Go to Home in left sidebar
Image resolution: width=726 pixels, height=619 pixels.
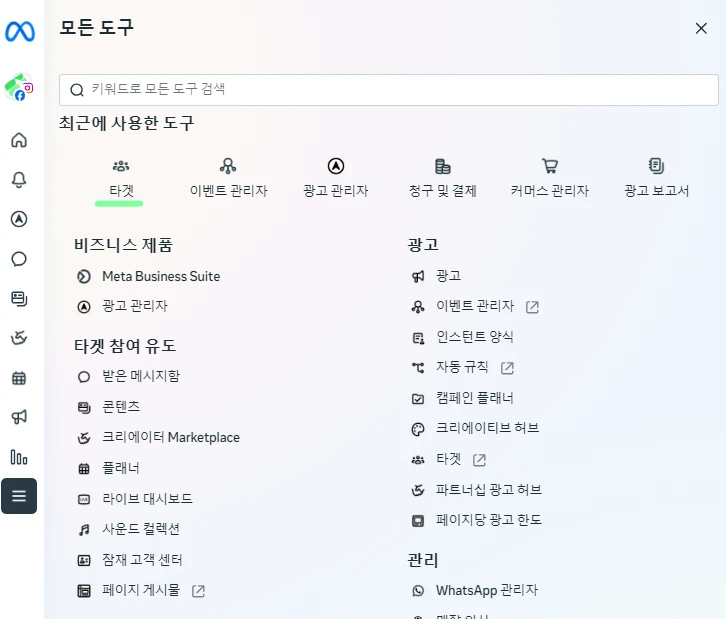19,139
